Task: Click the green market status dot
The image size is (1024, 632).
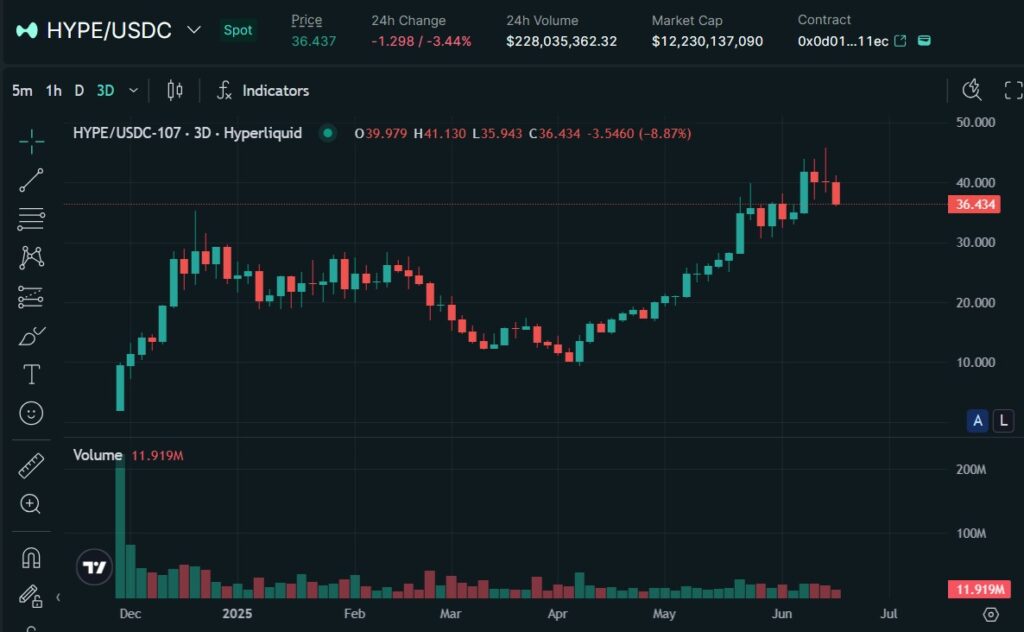Action: coord(328,133)
